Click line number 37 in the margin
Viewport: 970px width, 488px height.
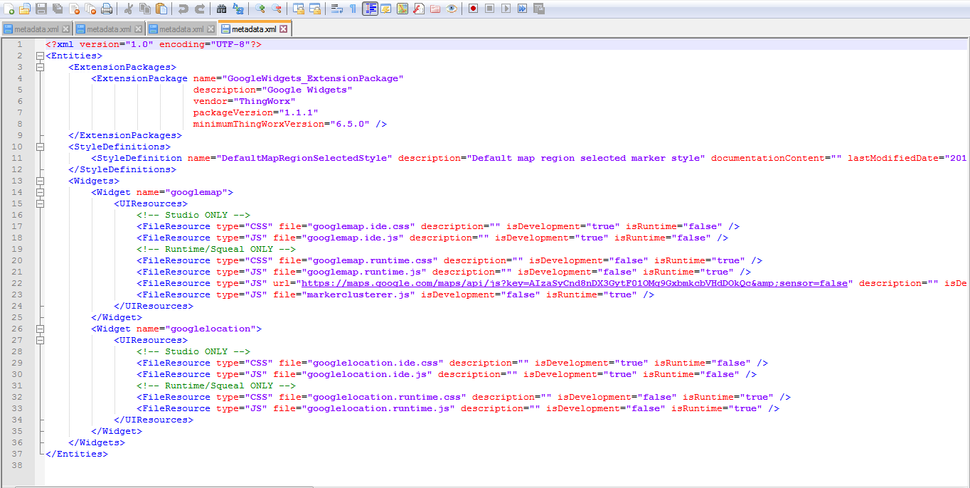coord(19,452)
